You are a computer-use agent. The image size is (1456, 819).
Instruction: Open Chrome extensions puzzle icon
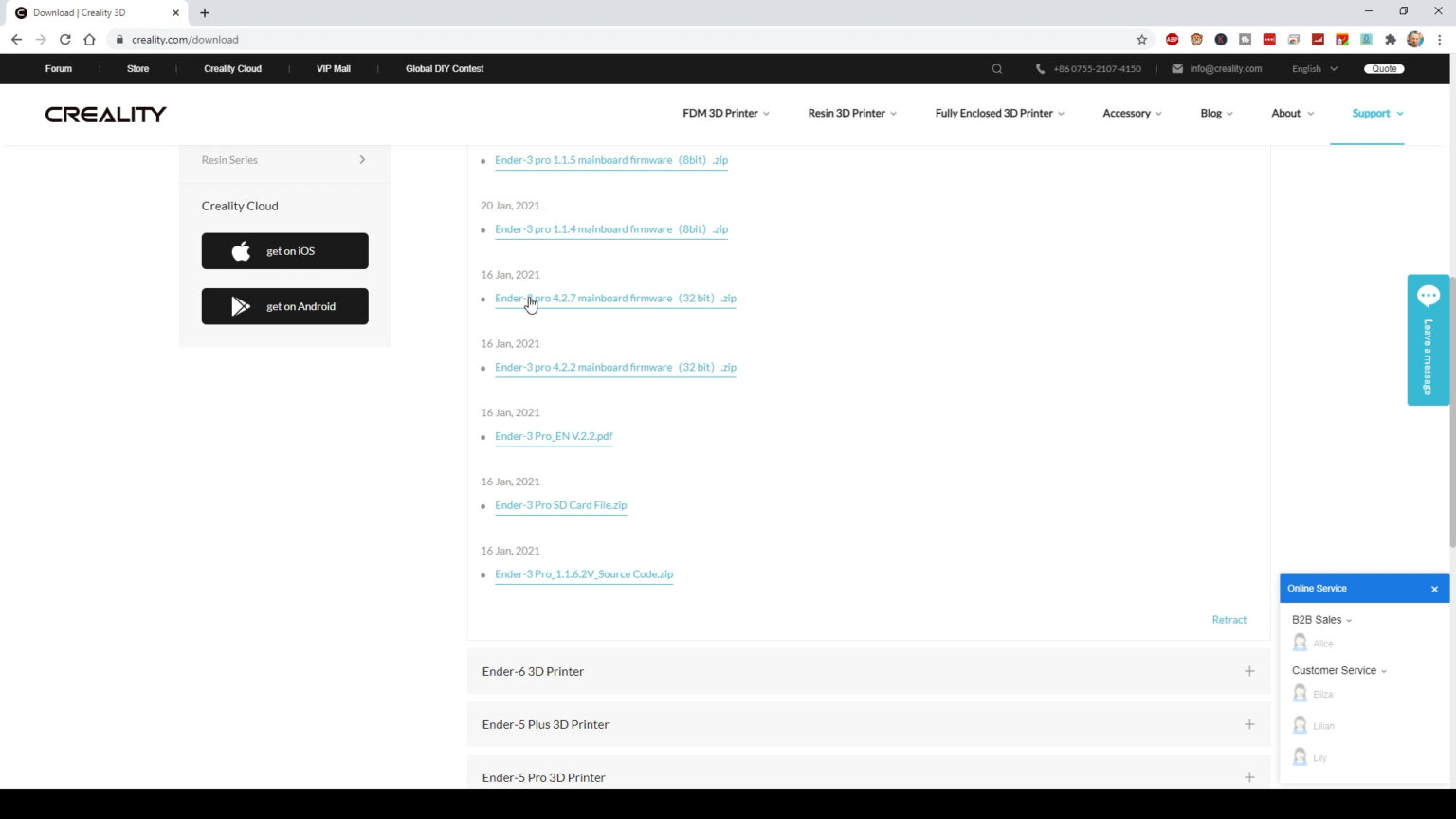(x=1390, y=40)
